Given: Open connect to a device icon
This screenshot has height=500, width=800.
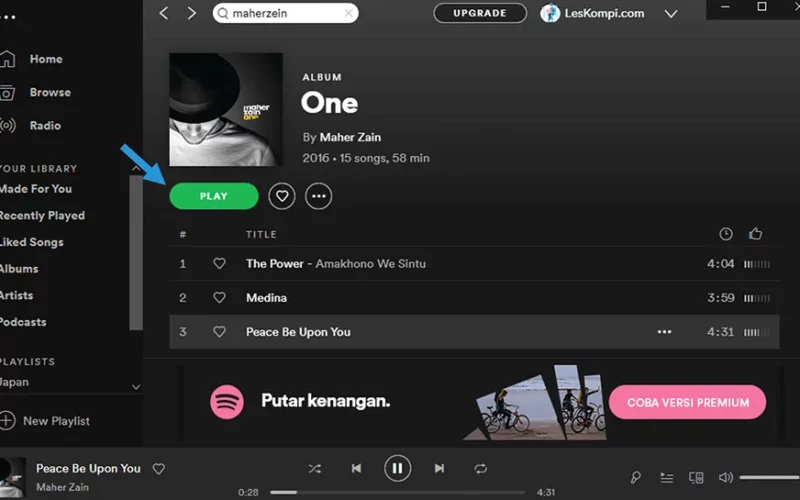Looking at the screenshot, I should click(696, 478).
